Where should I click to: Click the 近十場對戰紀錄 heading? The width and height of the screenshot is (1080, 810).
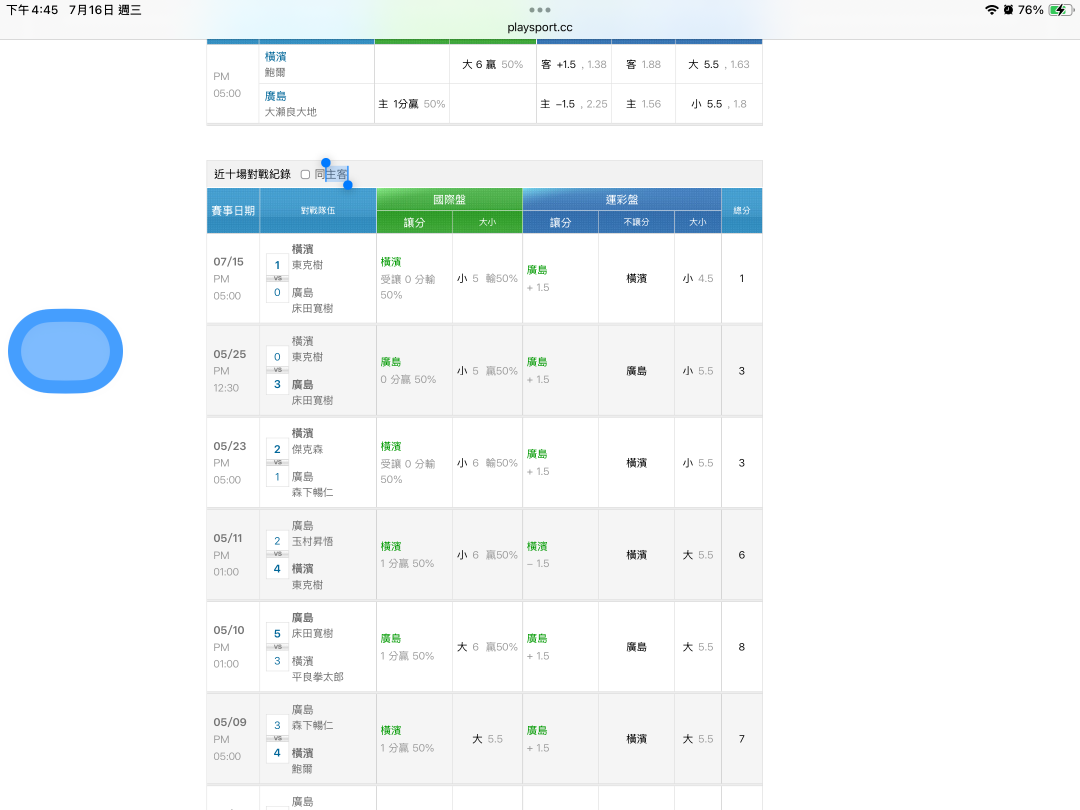[x=252, y=174]
